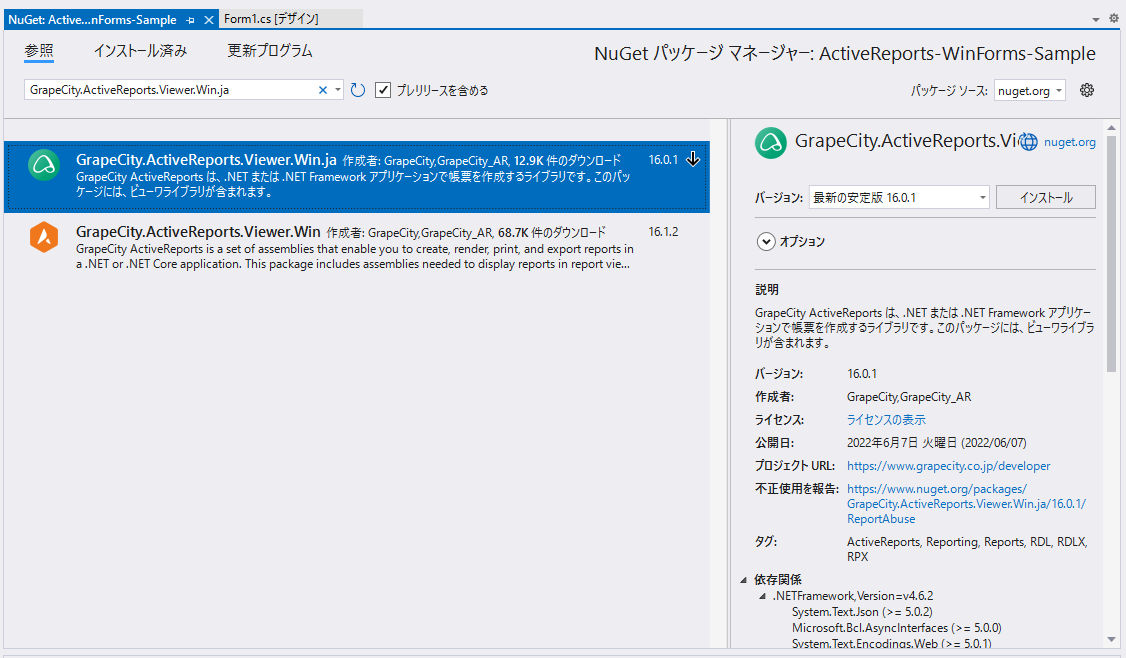The width and height of the screenshot is (1126, 658).
Task: Click the details pane scroll down arrow
Action: click(1112, 639)
